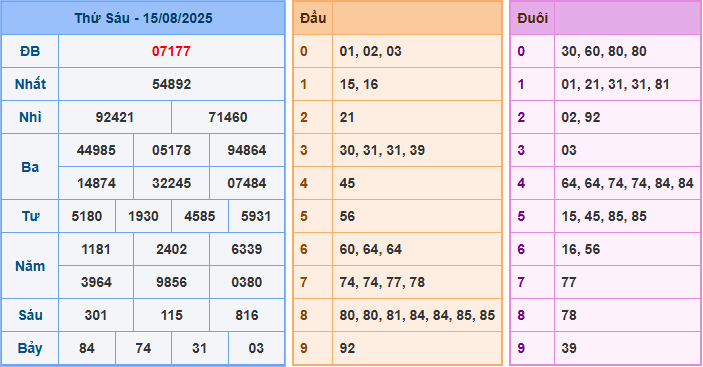Select third prize number 05178

[x=171, y=150]
